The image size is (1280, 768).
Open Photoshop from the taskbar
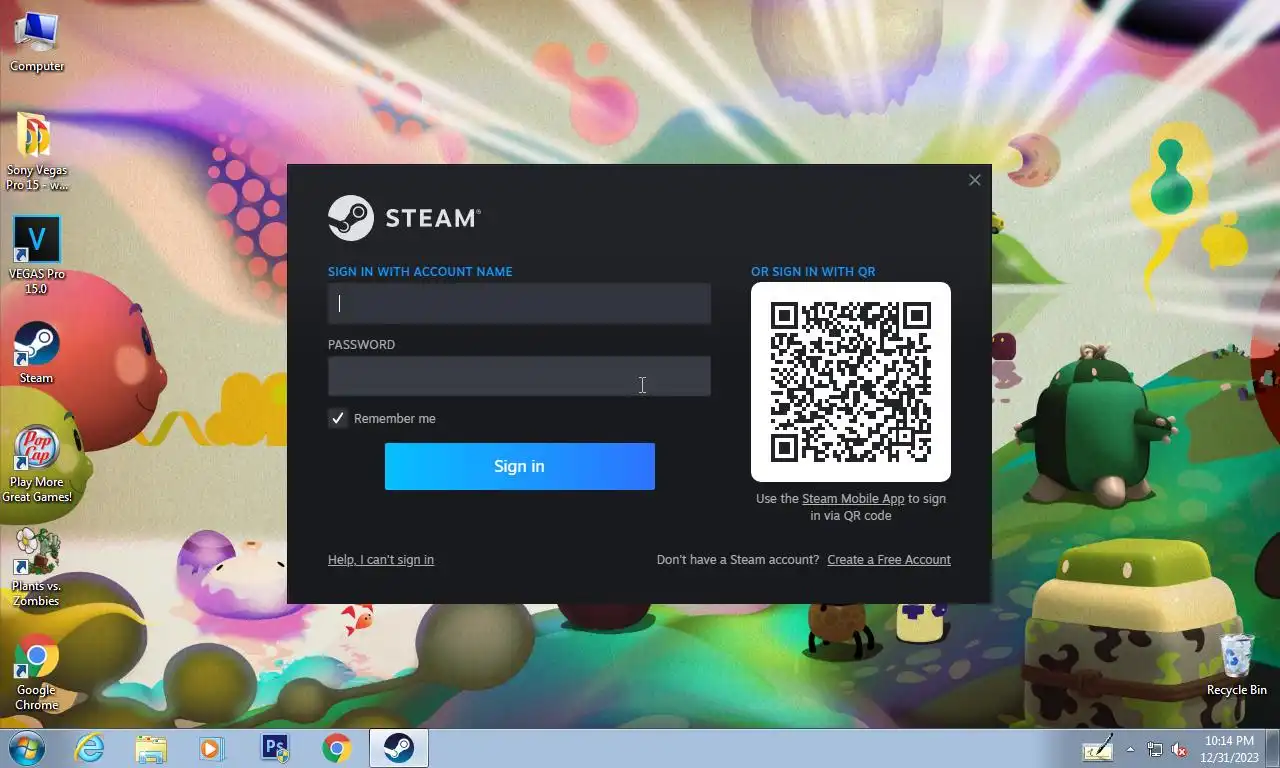[274, 748]
